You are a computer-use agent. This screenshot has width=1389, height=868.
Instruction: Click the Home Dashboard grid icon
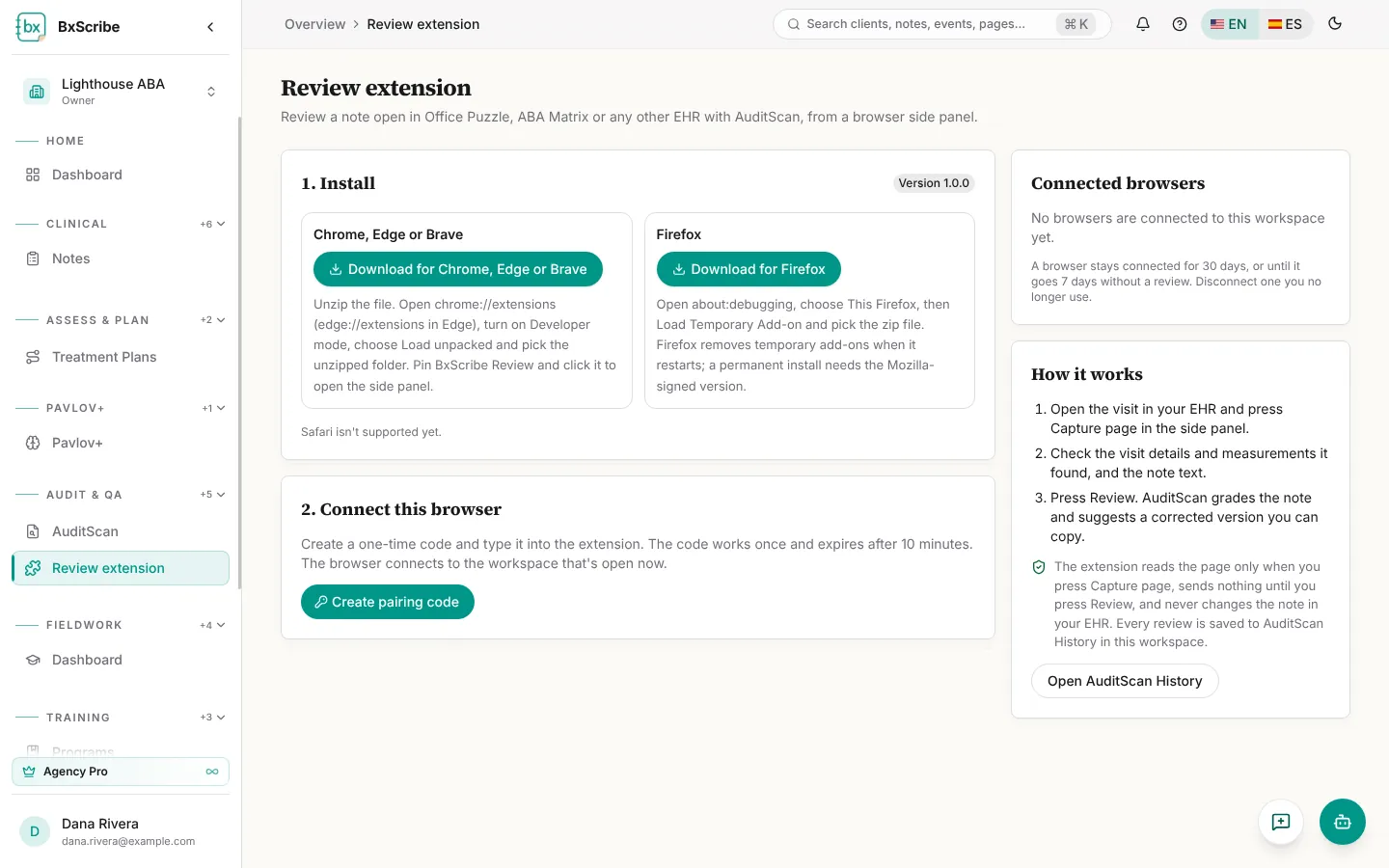33,175
